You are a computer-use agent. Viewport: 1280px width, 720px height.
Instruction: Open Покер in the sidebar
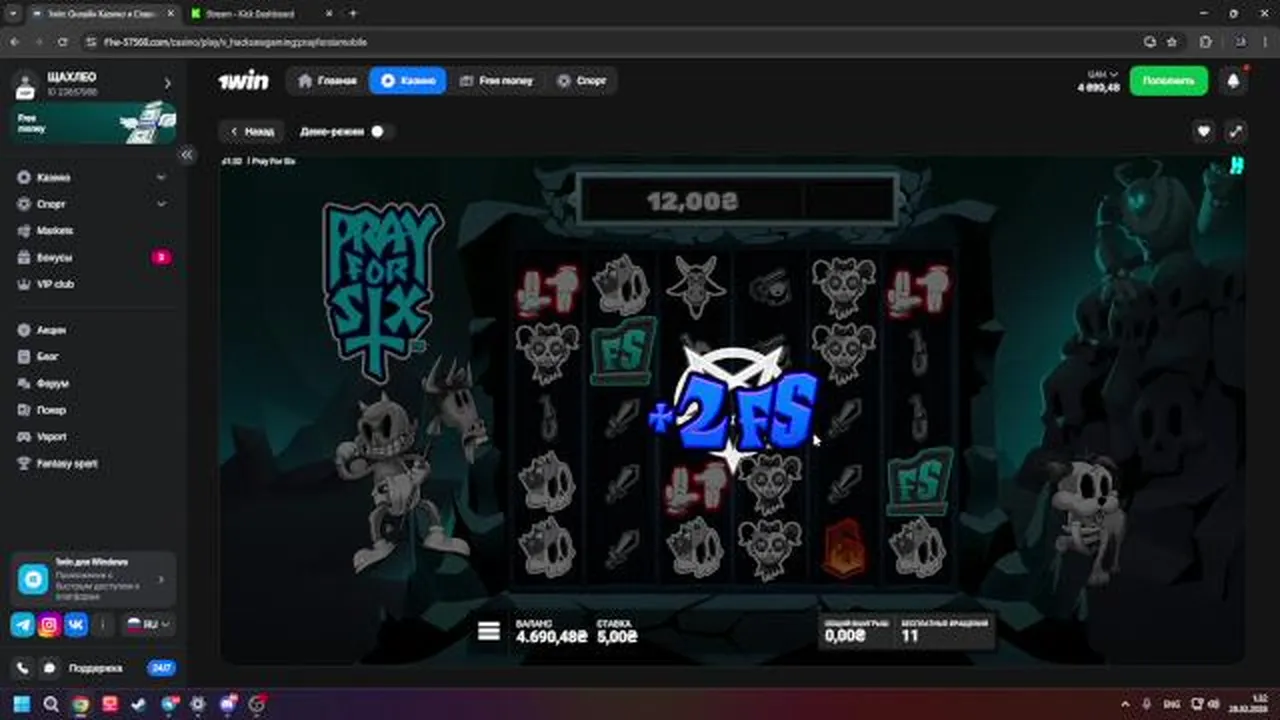(x=52, y=410)
